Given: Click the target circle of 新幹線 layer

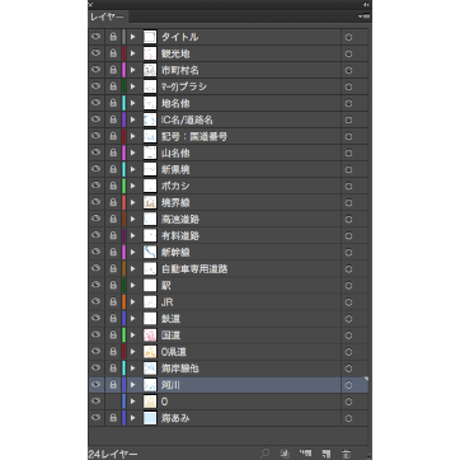Looking at the screenshot, I should point(349,252).
